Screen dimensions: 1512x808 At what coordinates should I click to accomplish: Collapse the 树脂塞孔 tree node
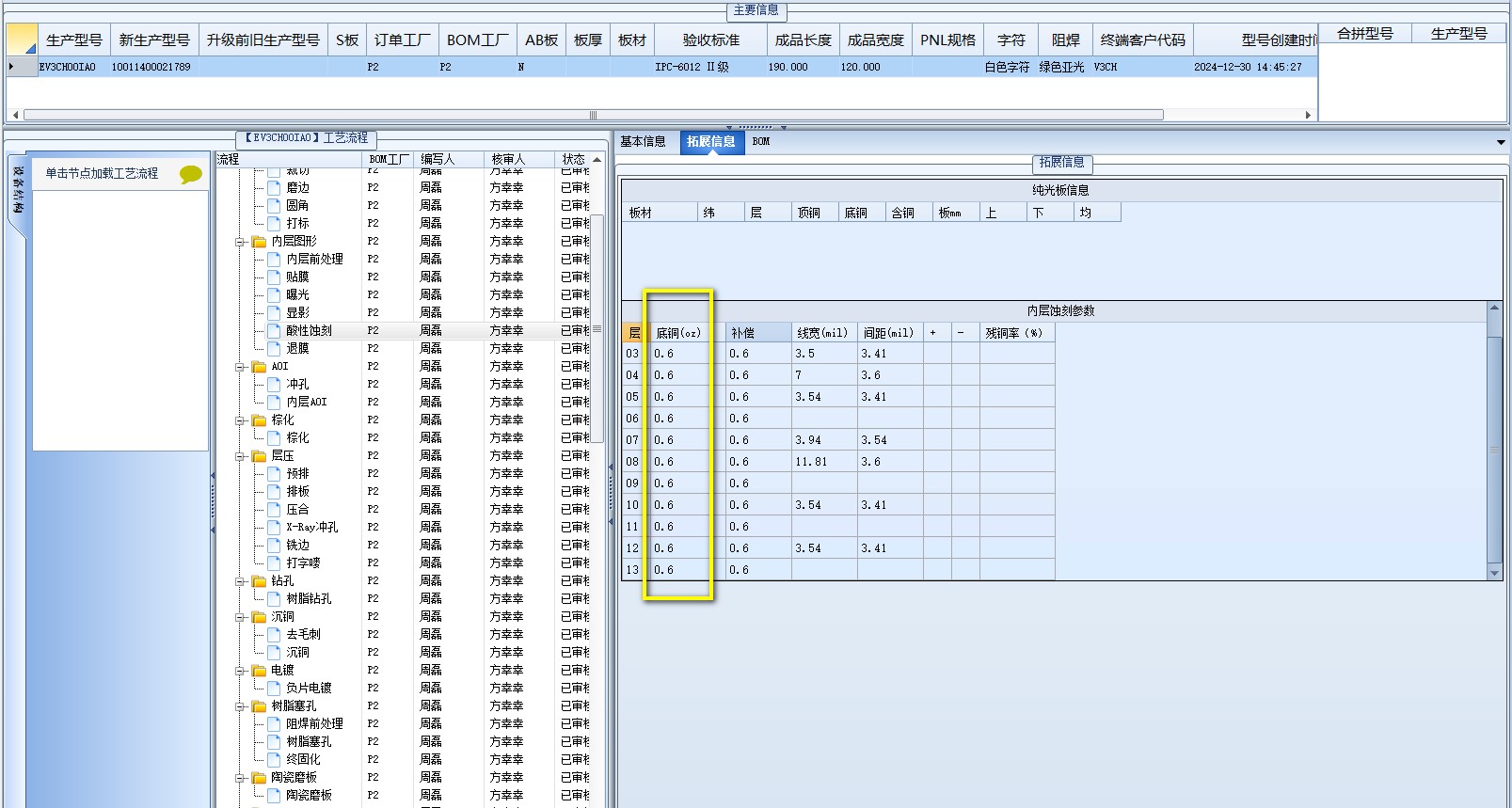[240, 707]
